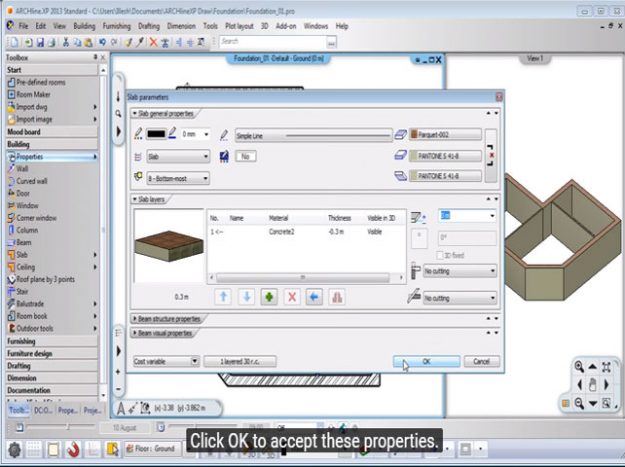Viewport: 625px width, 467px height.
Task: Move layer up with blue up arrow
Action: (x=224, y=297)
